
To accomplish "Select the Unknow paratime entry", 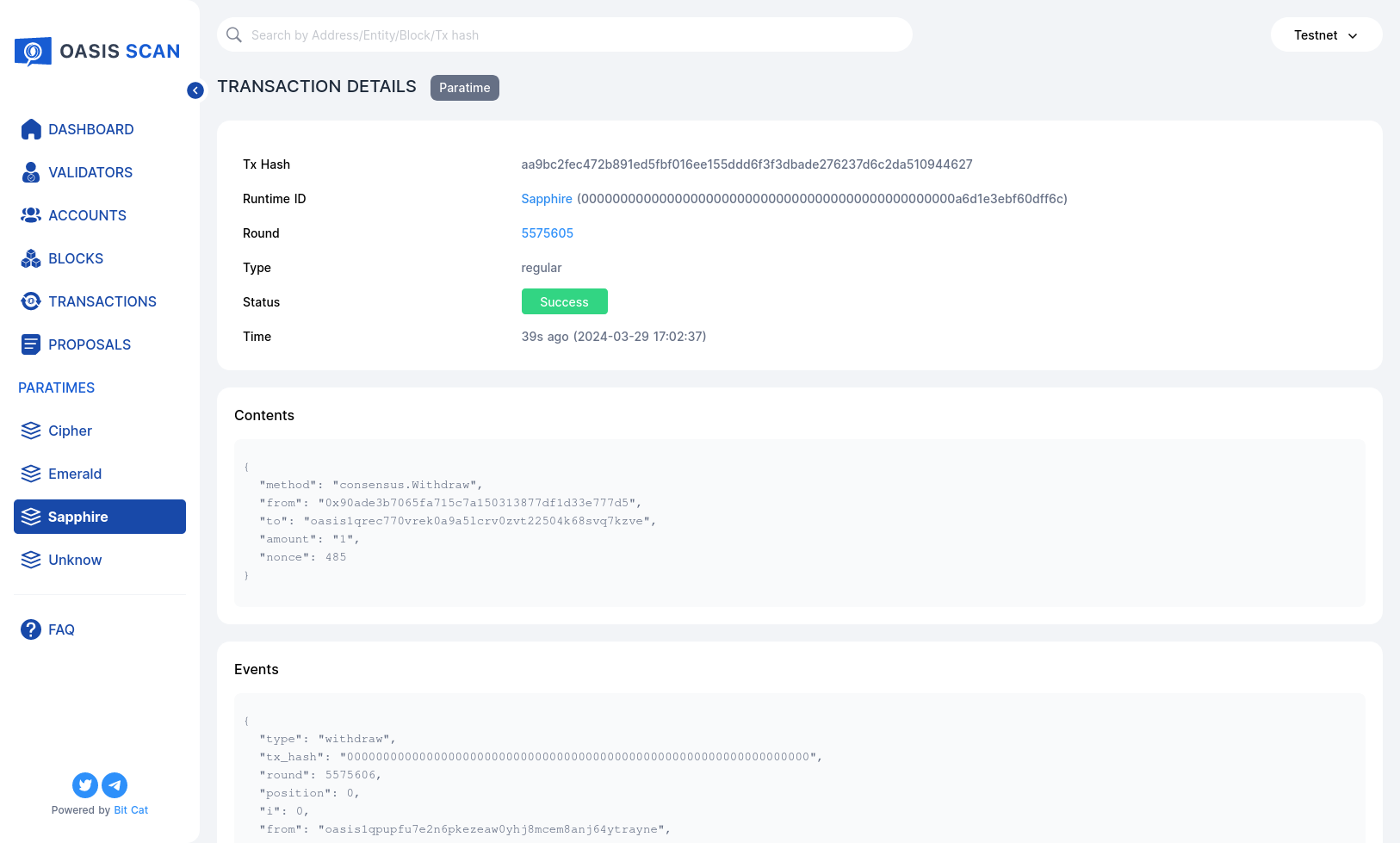I will (75, 560).
